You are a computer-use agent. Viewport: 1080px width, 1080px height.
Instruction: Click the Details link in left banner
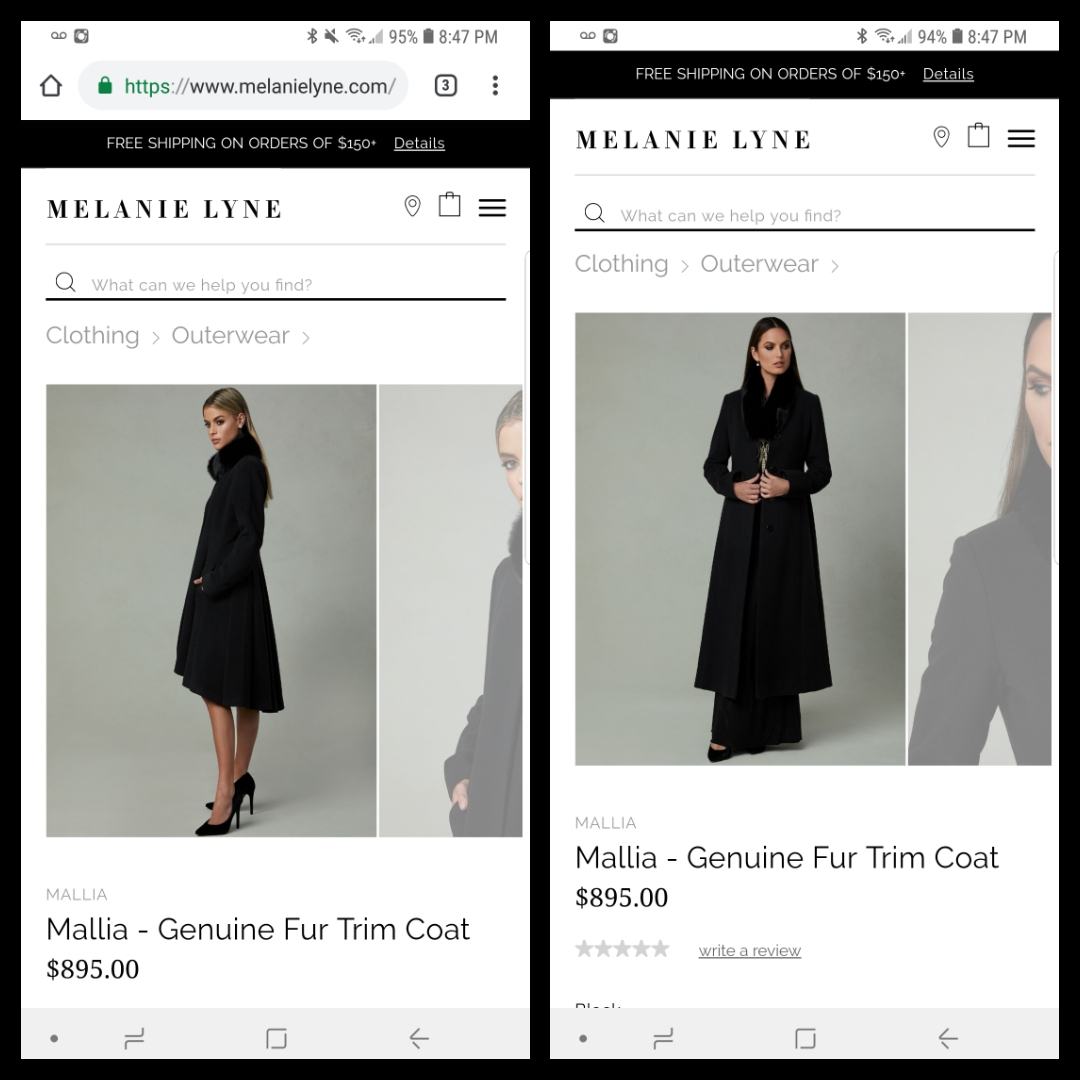419,143
